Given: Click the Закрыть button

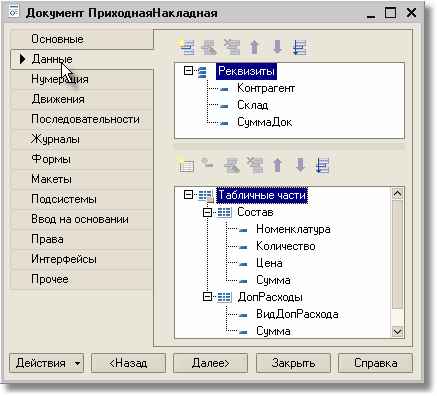Looking at the screenshot, I should (293, 363).
